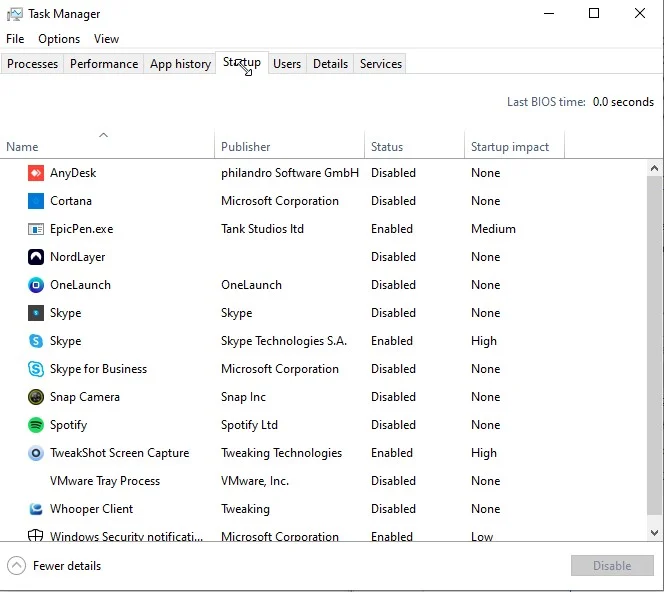Select the Startup tab
Screen dimensions: 664x592
click(x=242, y=63)
